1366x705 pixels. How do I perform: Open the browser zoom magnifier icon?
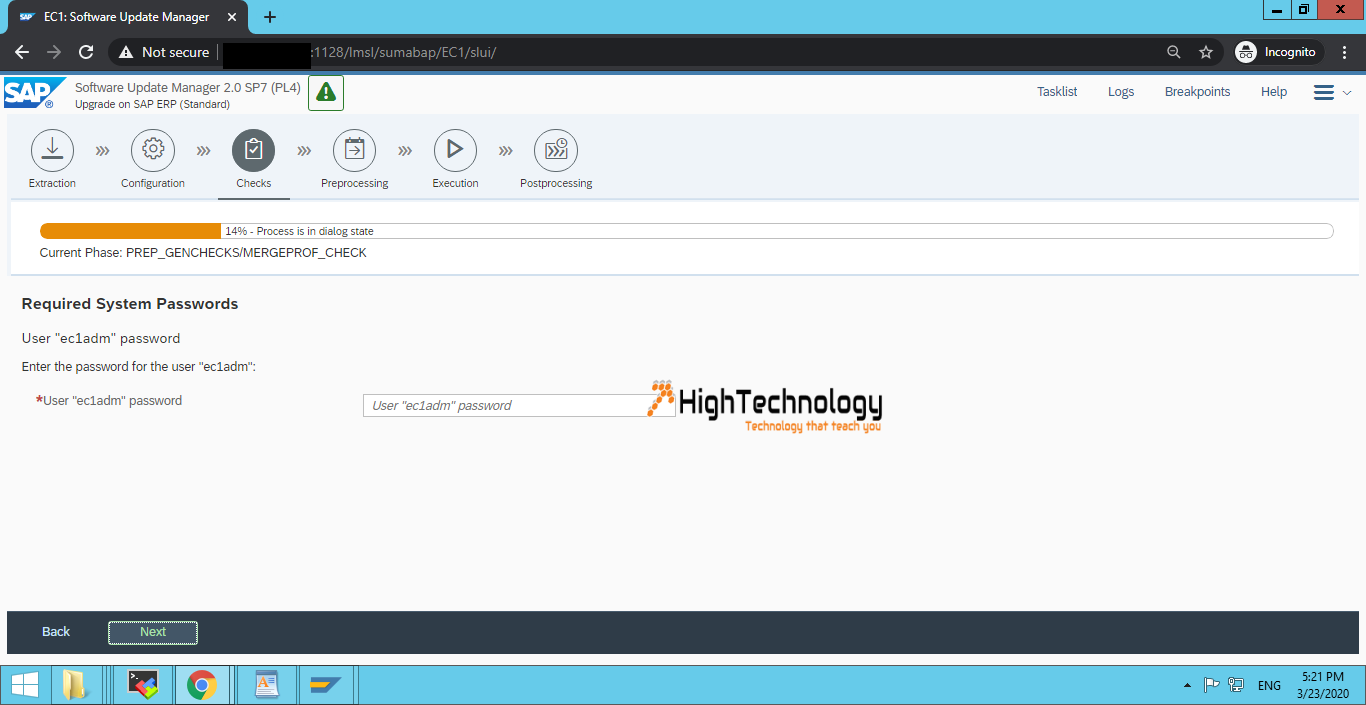coord(1174,52)
